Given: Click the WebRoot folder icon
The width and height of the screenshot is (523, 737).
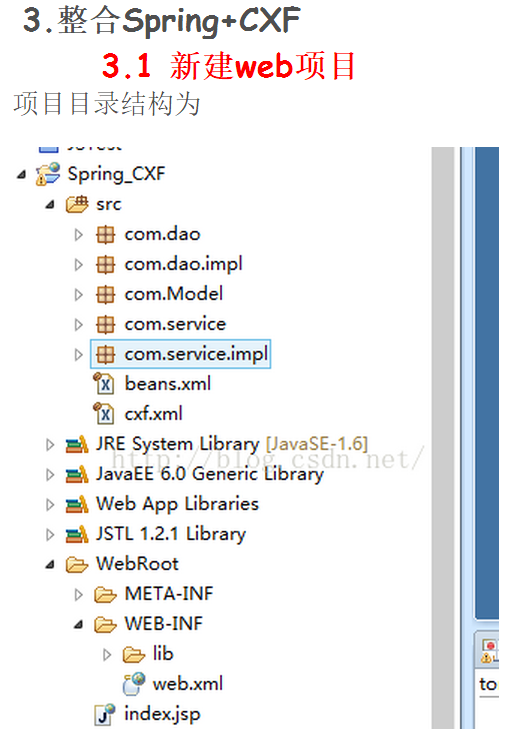Looking at the screenshot, I should point(77,565).
